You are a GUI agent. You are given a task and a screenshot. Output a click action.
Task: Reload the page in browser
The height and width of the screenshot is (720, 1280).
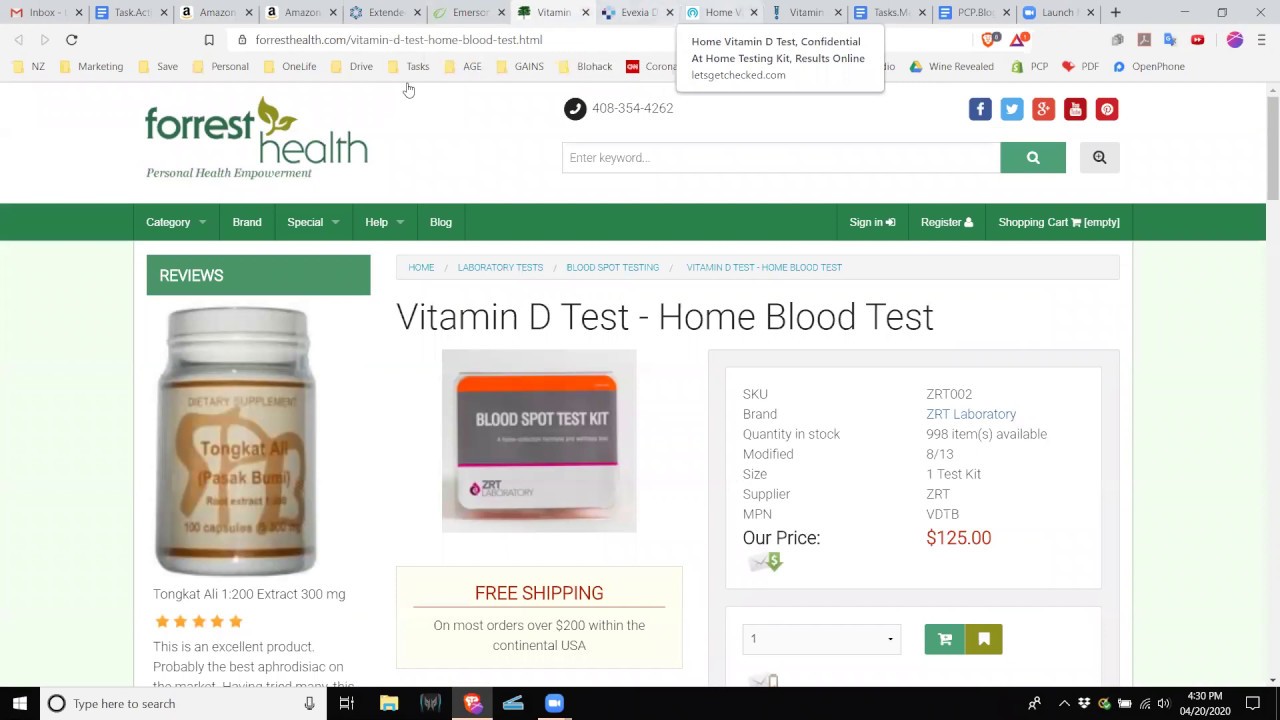(x=71, y=40)
